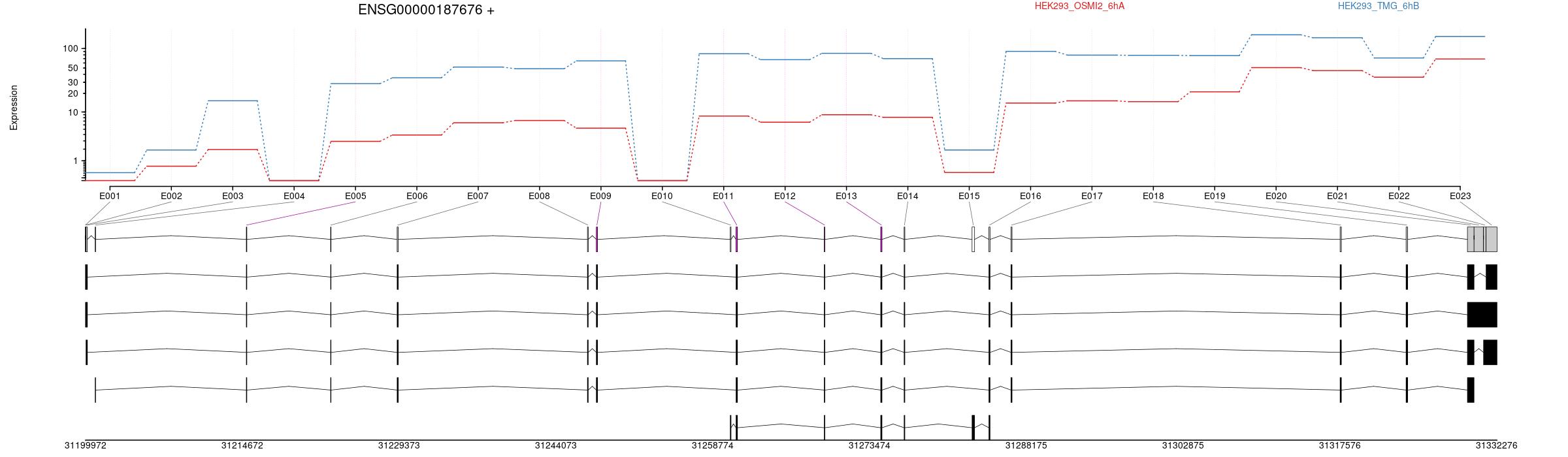Click exon label E016
The image size is (1568, 457).
1030,196
